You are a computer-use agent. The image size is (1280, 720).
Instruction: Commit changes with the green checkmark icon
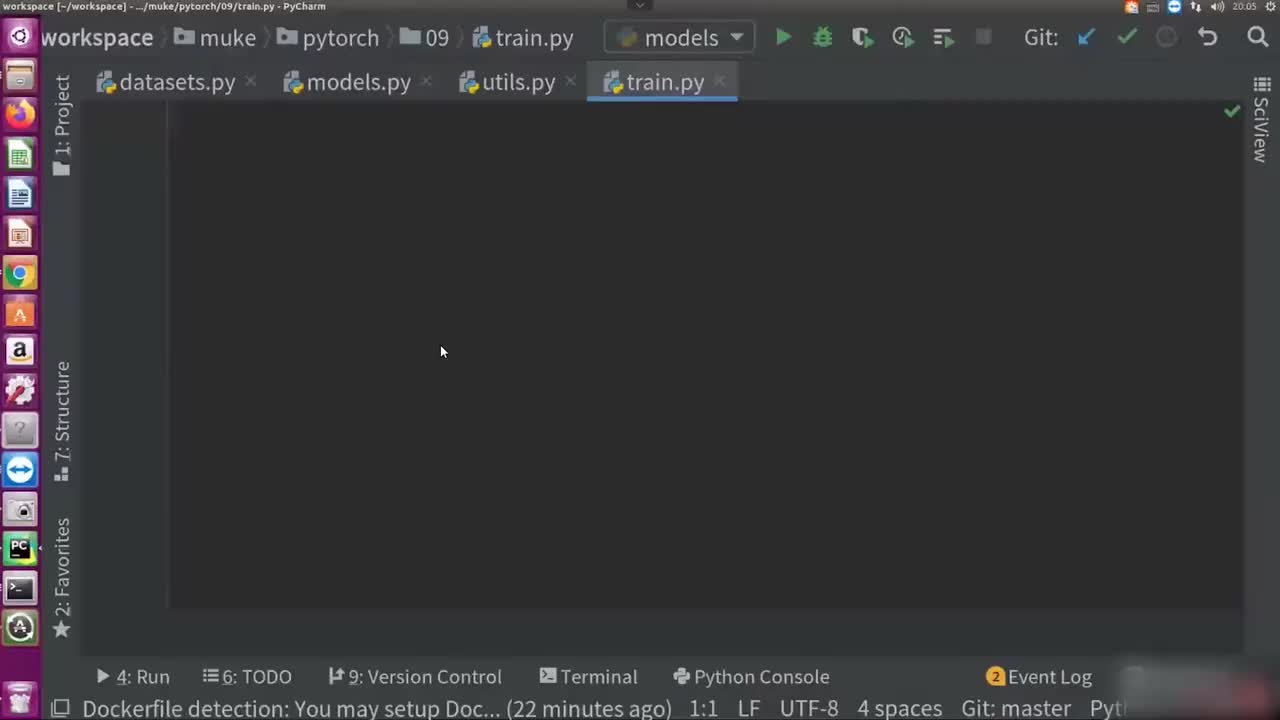pos(1127,38)
